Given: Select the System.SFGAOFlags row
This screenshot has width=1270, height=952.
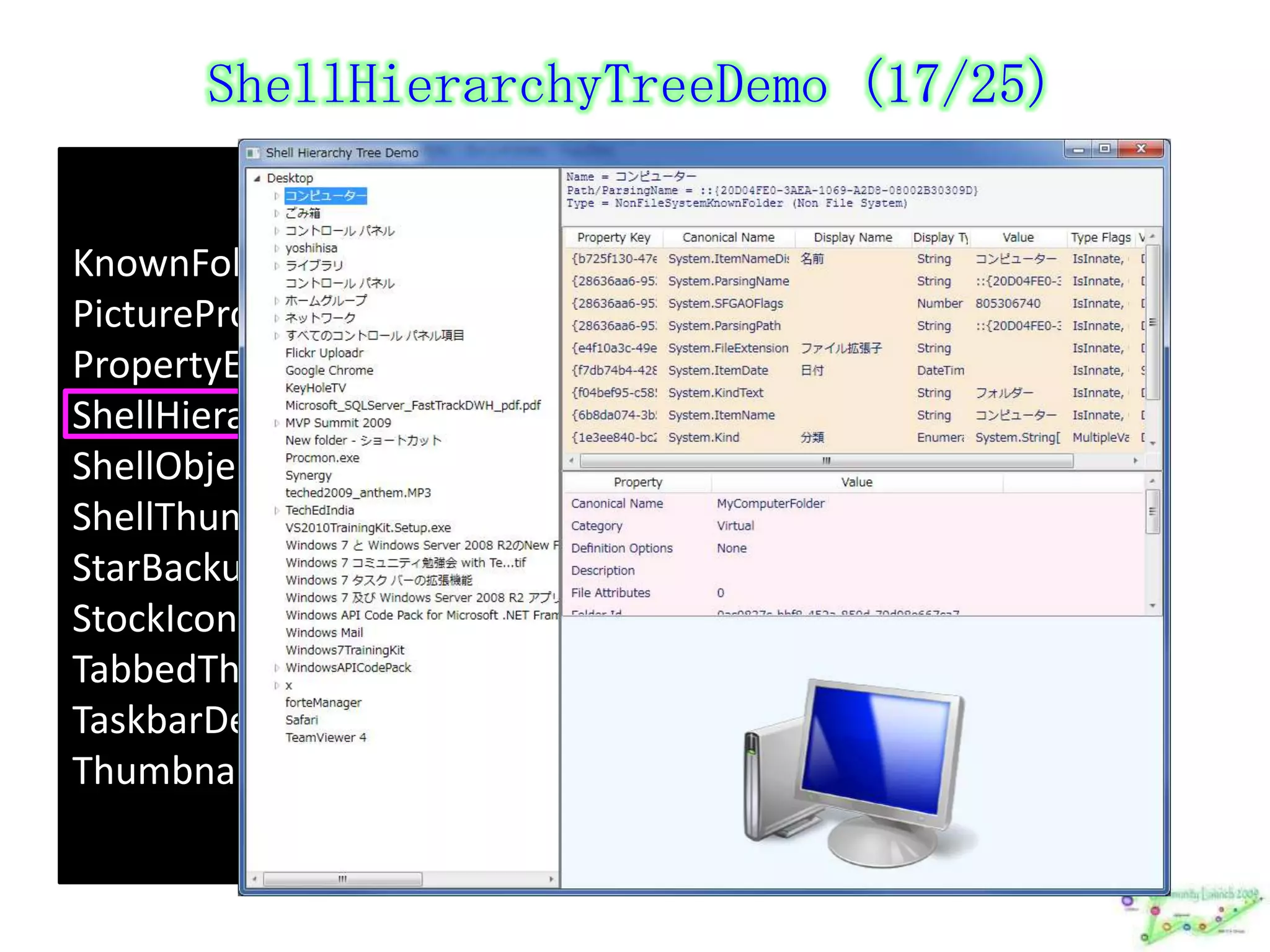Looking at the screenshot, I should click(x=855, y=304).
